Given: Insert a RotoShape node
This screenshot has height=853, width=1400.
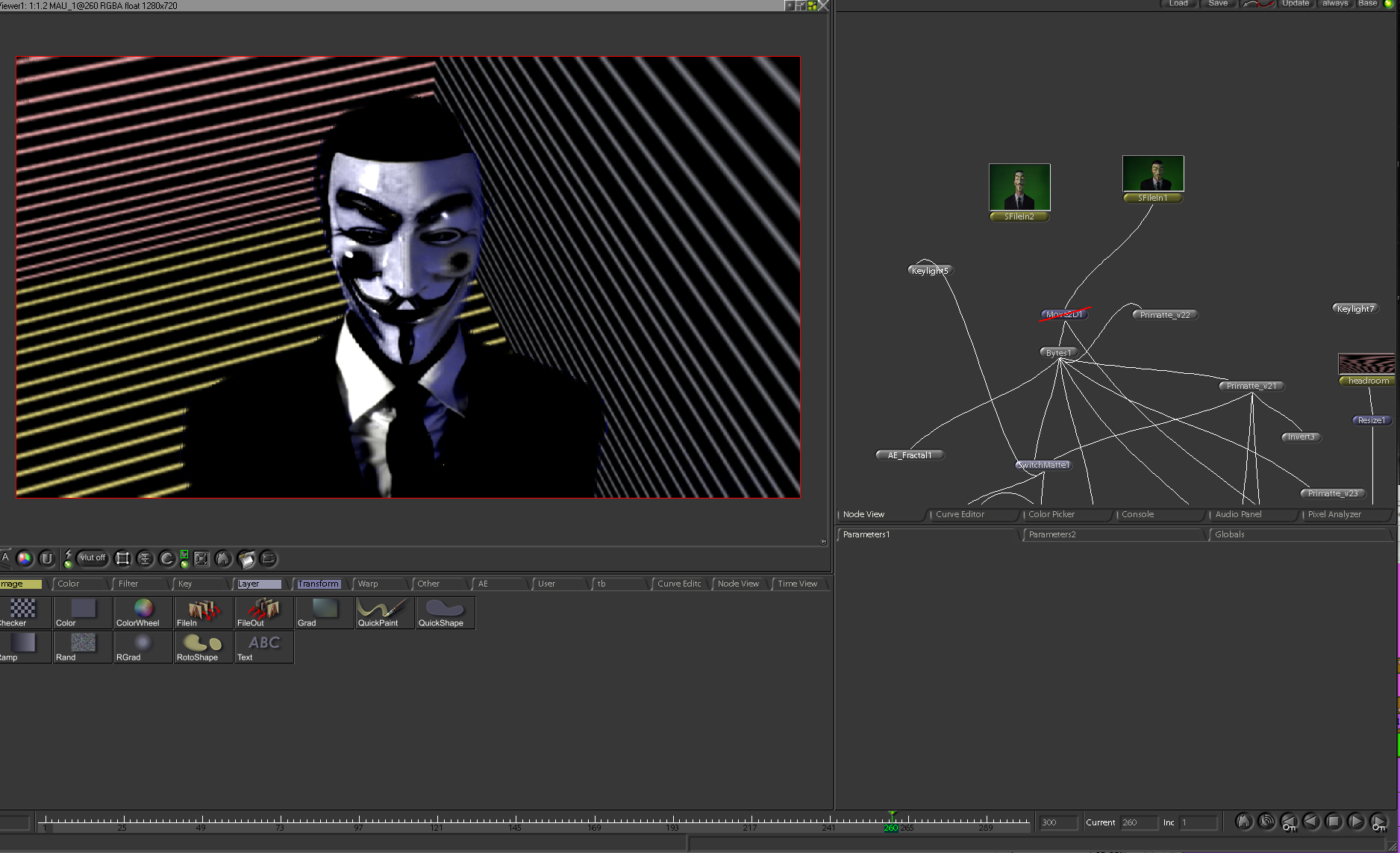Looking at the screenshot, I should [204, 647].
